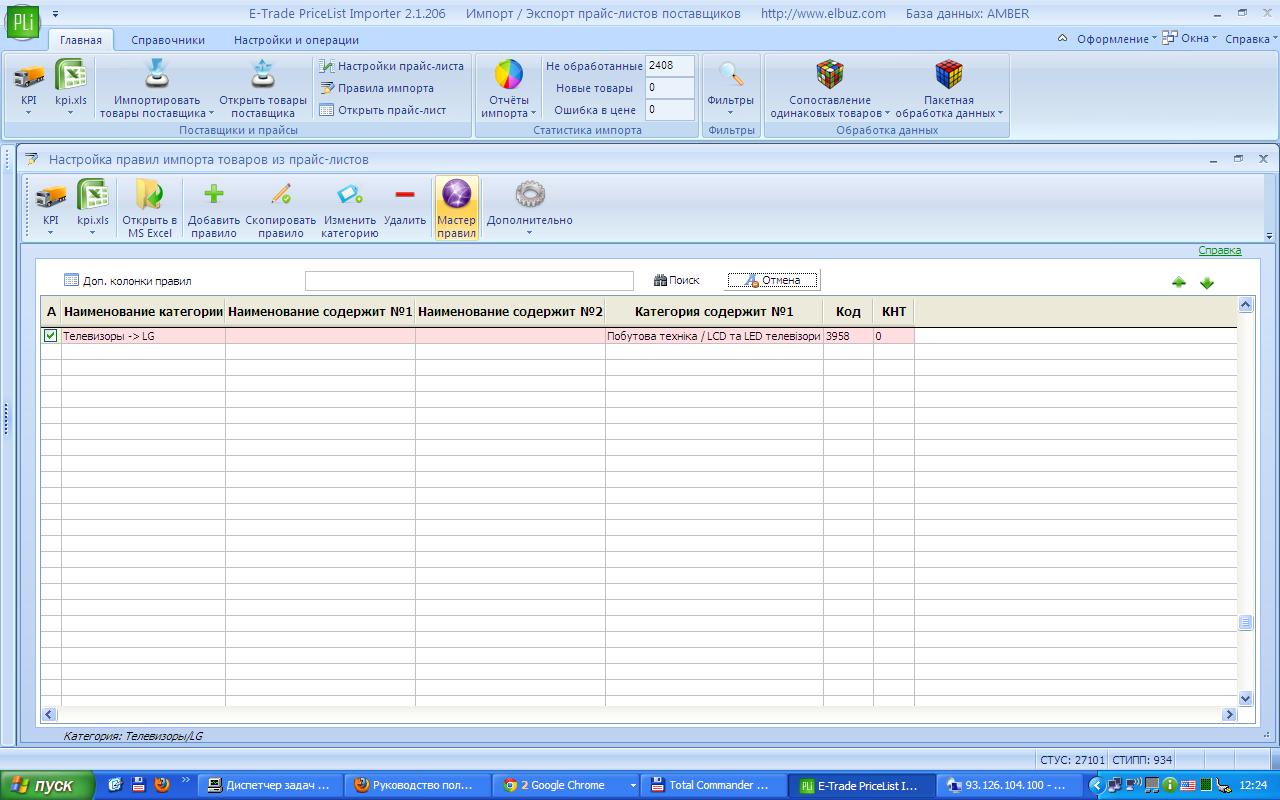Viewport: 1280px width, 800px height.
Task: Select KPI truck icon in rules window toolbar
Action: click(51, 208)
